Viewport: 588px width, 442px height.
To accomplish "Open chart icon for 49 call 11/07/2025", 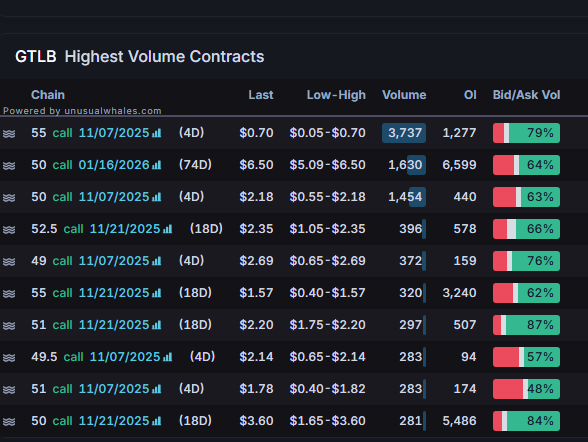I will pos(156,261).
